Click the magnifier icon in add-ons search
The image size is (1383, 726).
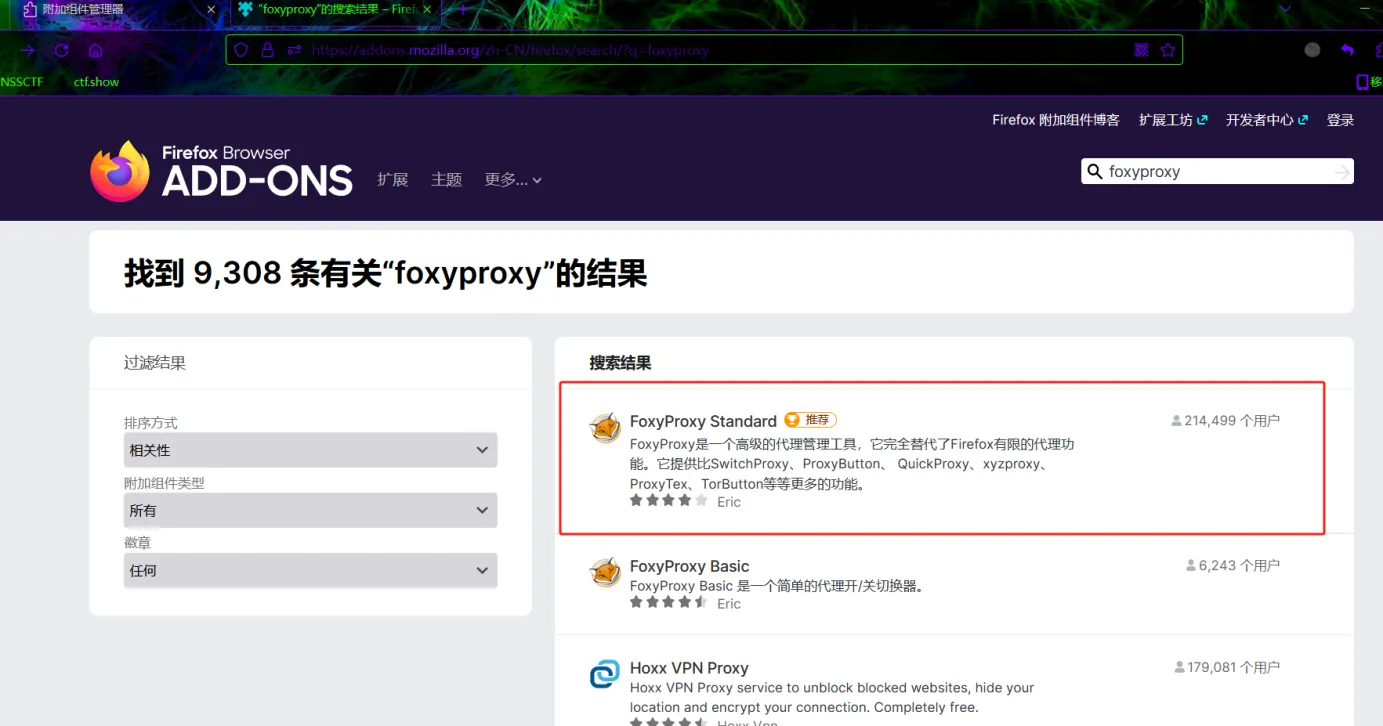click(1095, 172)
